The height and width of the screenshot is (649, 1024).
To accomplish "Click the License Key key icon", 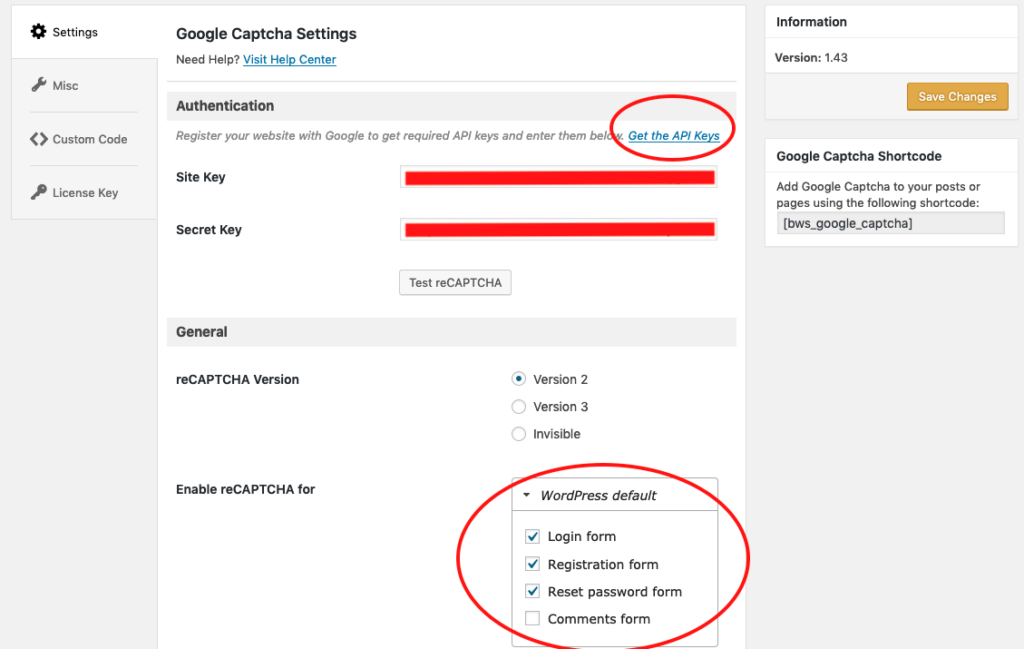I will [38, 192].
